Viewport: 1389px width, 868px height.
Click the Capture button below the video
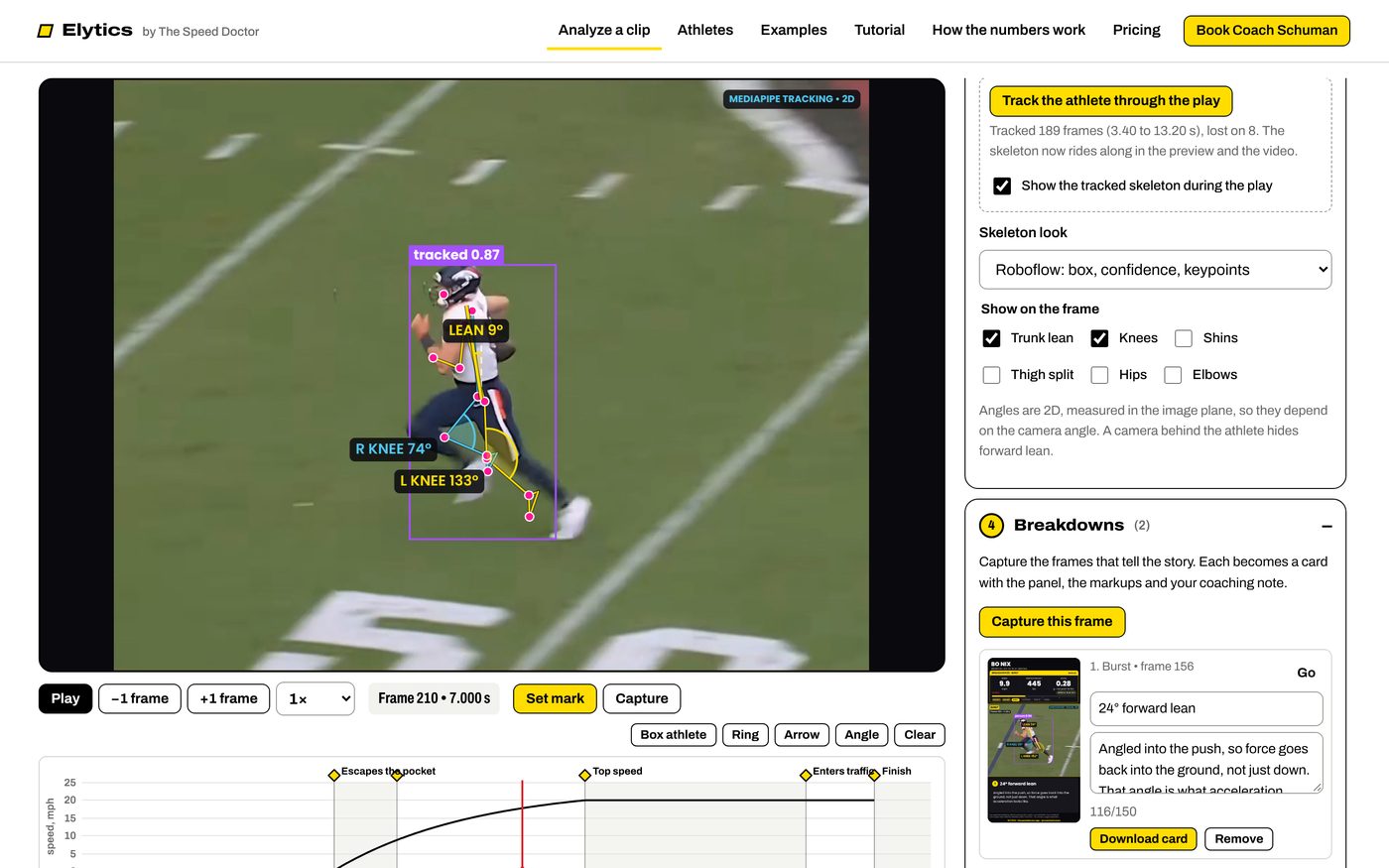point(642,698)
